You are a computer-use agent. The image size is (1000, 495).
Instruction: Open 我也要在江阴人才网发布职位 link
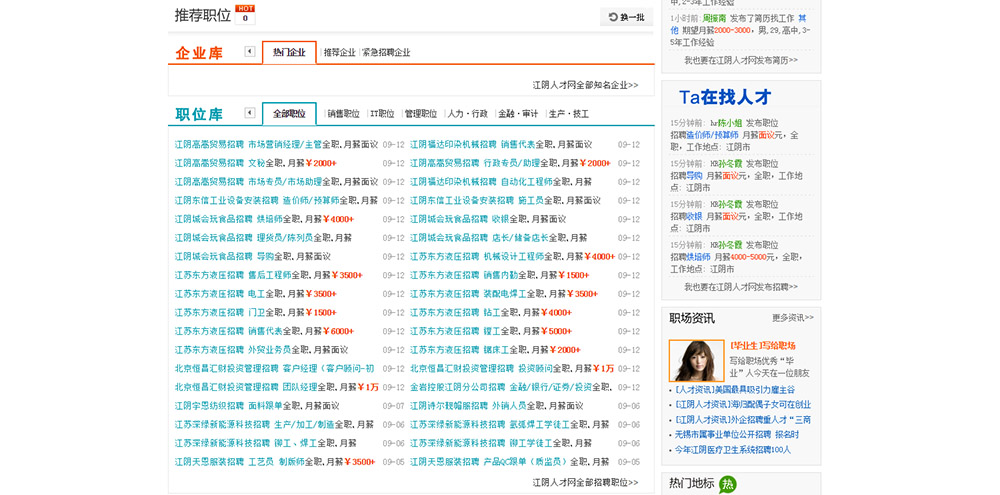tap(741, 287)
